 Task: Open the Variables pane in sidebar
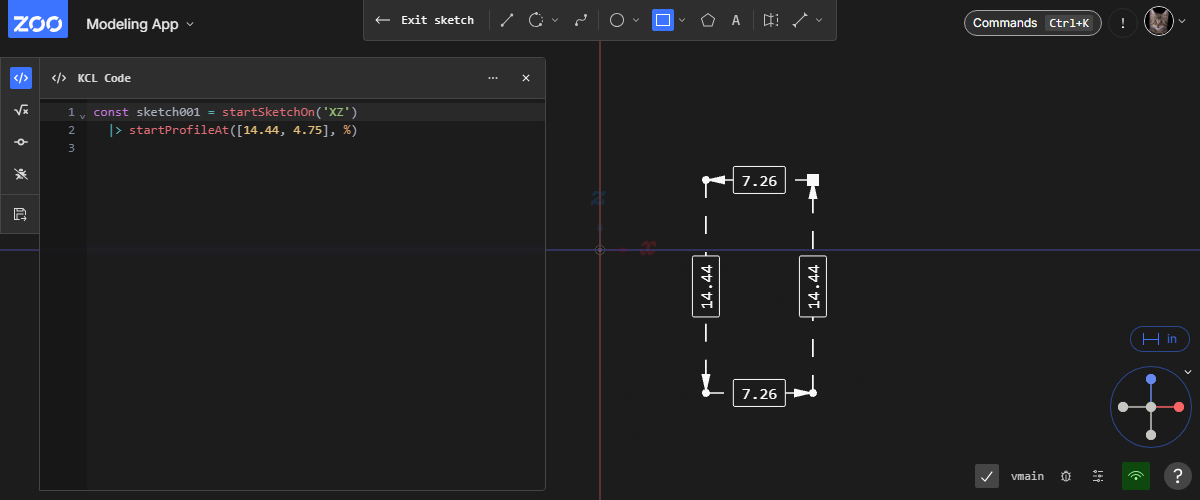point(21,110)
